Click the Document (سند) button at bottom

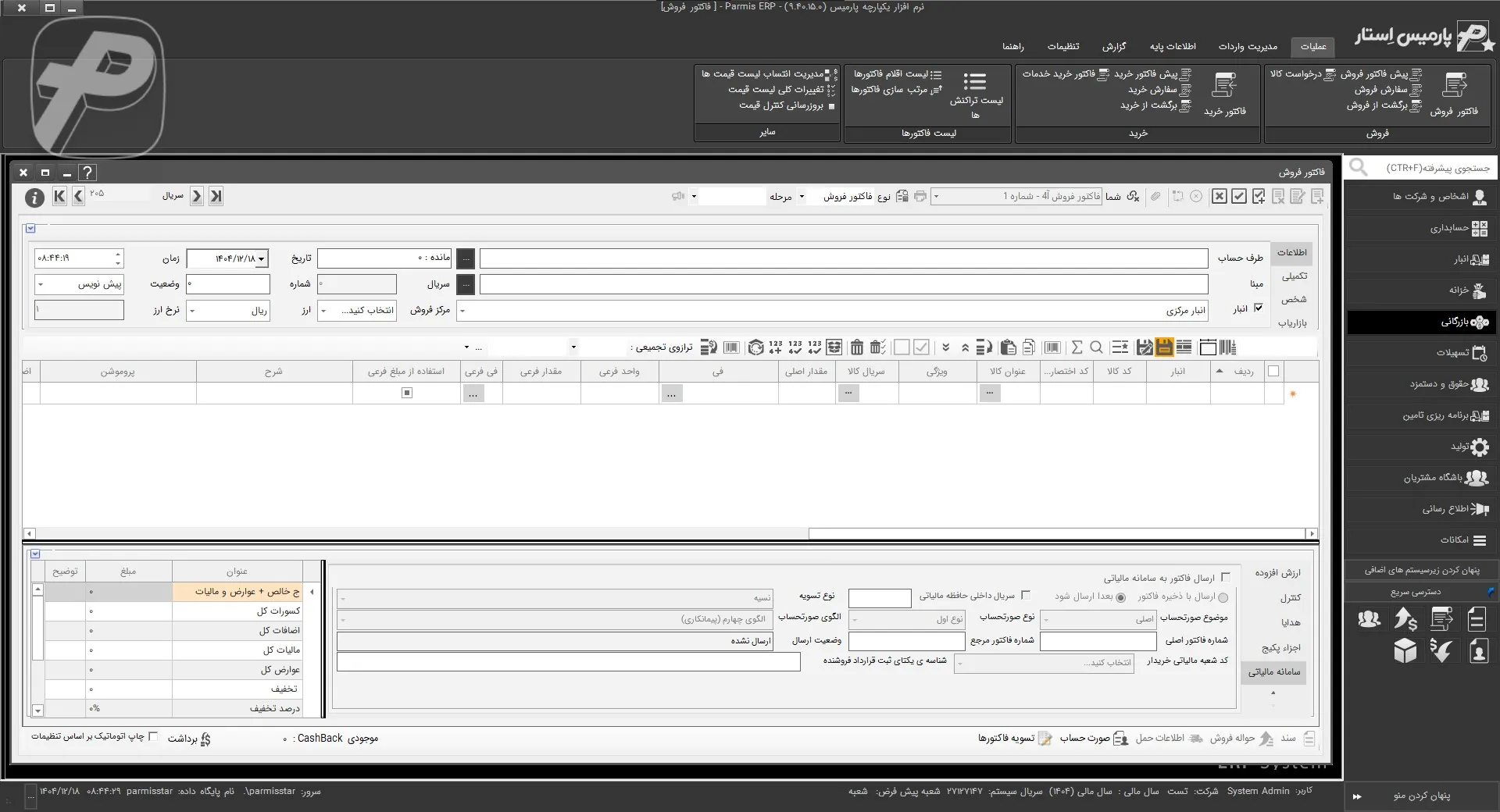click(1297, 739)
